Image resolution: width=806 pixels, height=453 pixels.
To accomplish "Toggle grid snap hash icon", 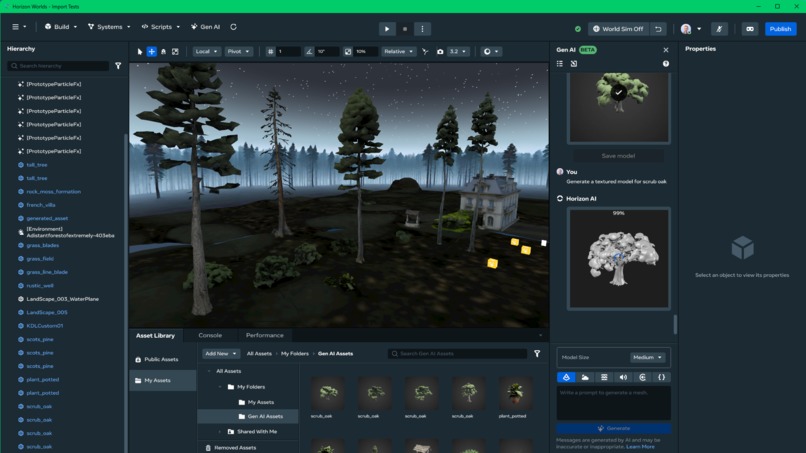I will 270,51.
